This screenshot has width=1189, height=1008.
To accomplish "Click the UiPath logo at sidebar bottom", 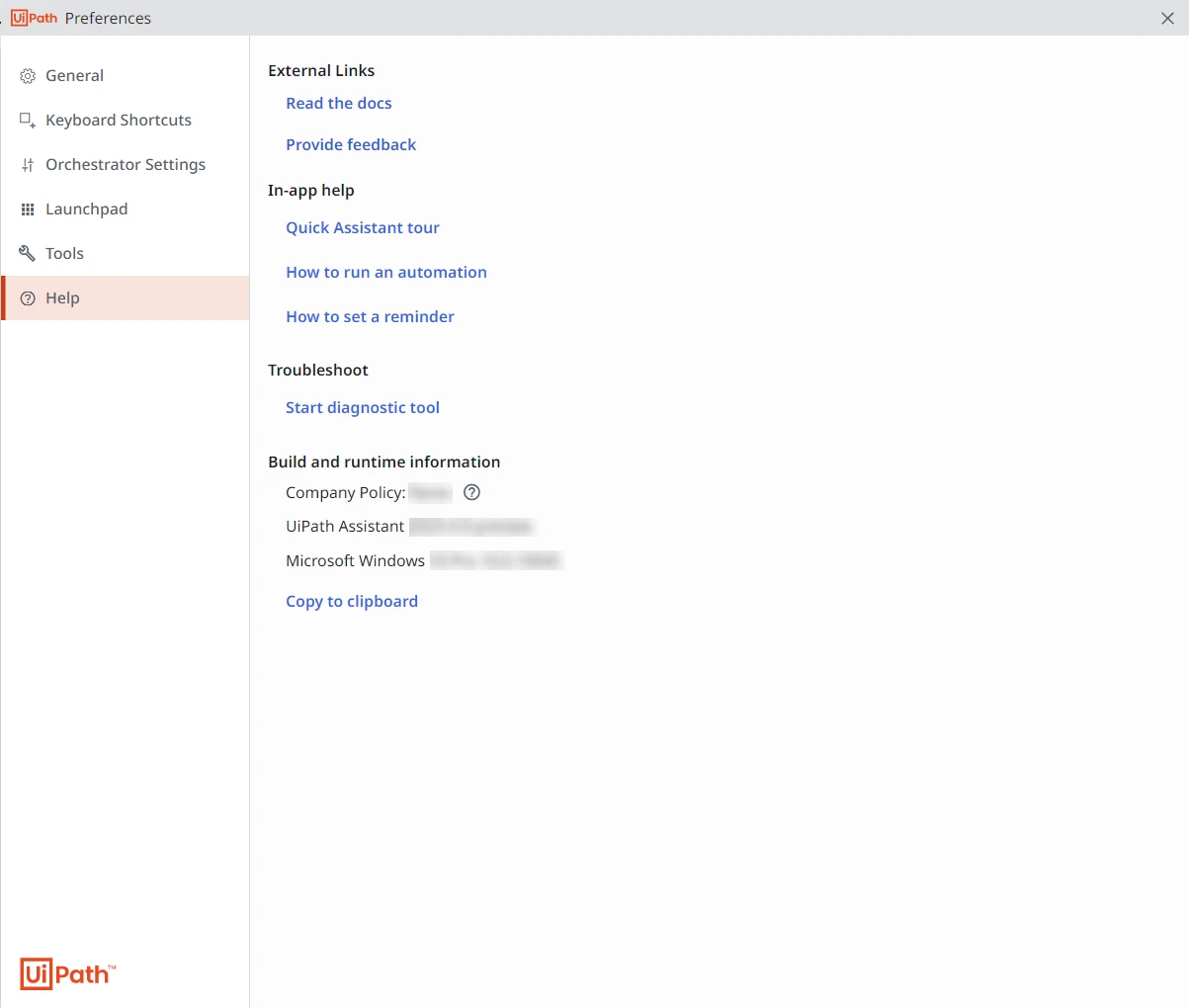I will point(67,974).
